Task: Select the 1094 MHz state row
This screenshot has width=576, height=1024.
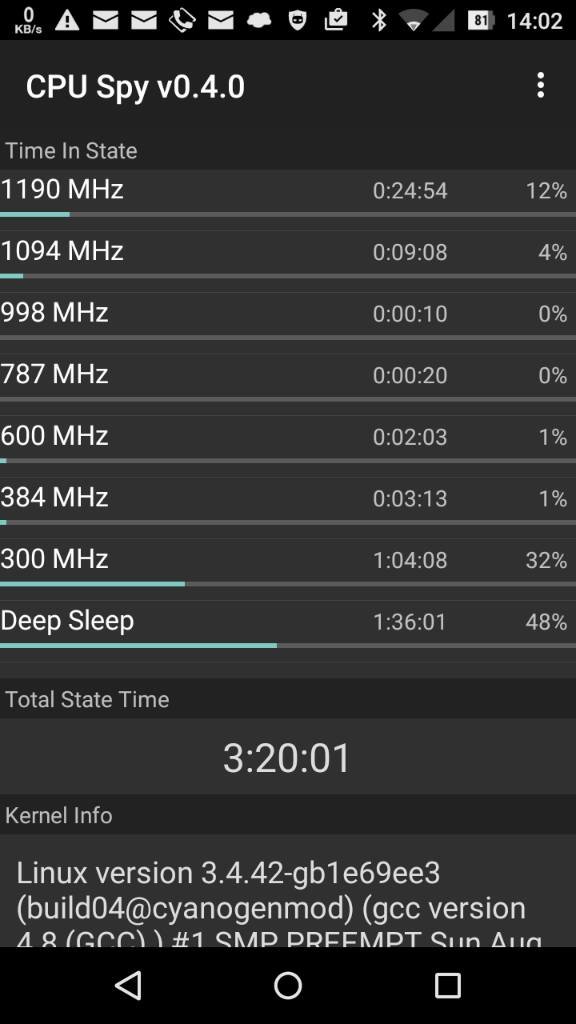Action: (288, 255)
